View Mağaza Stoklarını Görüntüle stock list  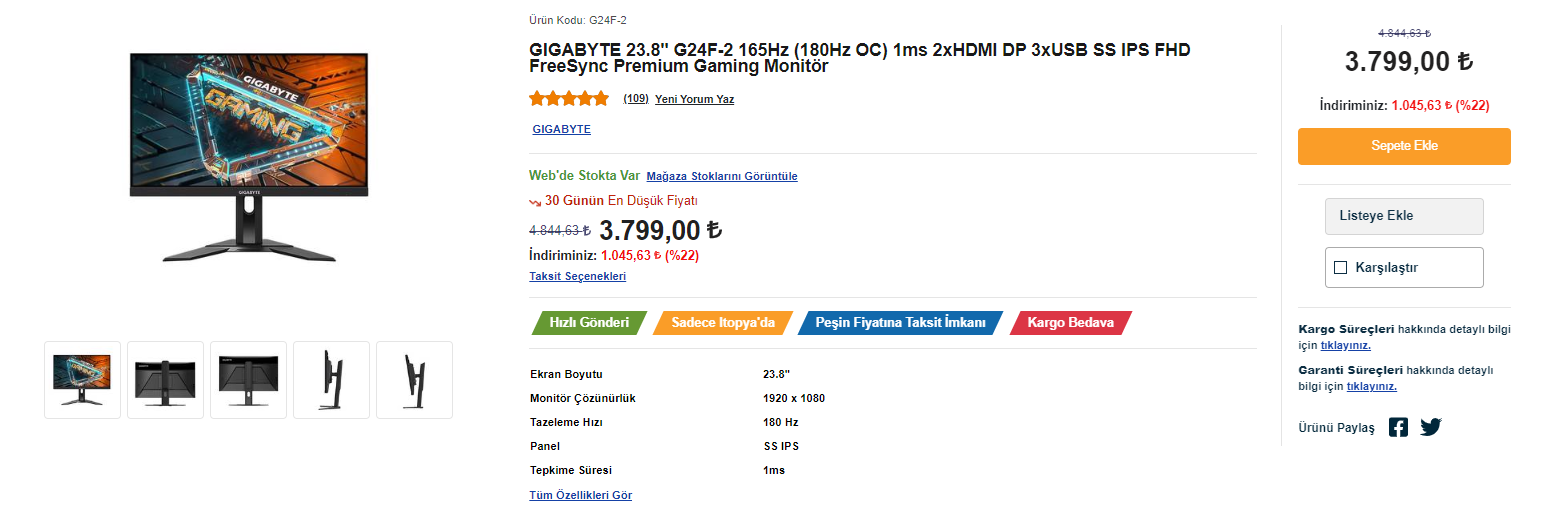[x=722, y=176]
